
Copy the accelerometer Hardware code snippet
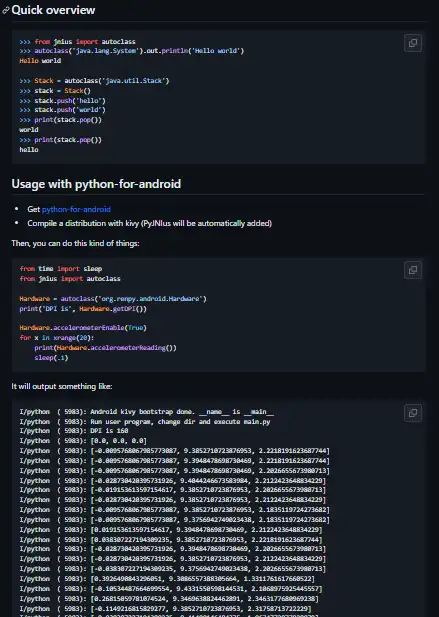point(413,270)
